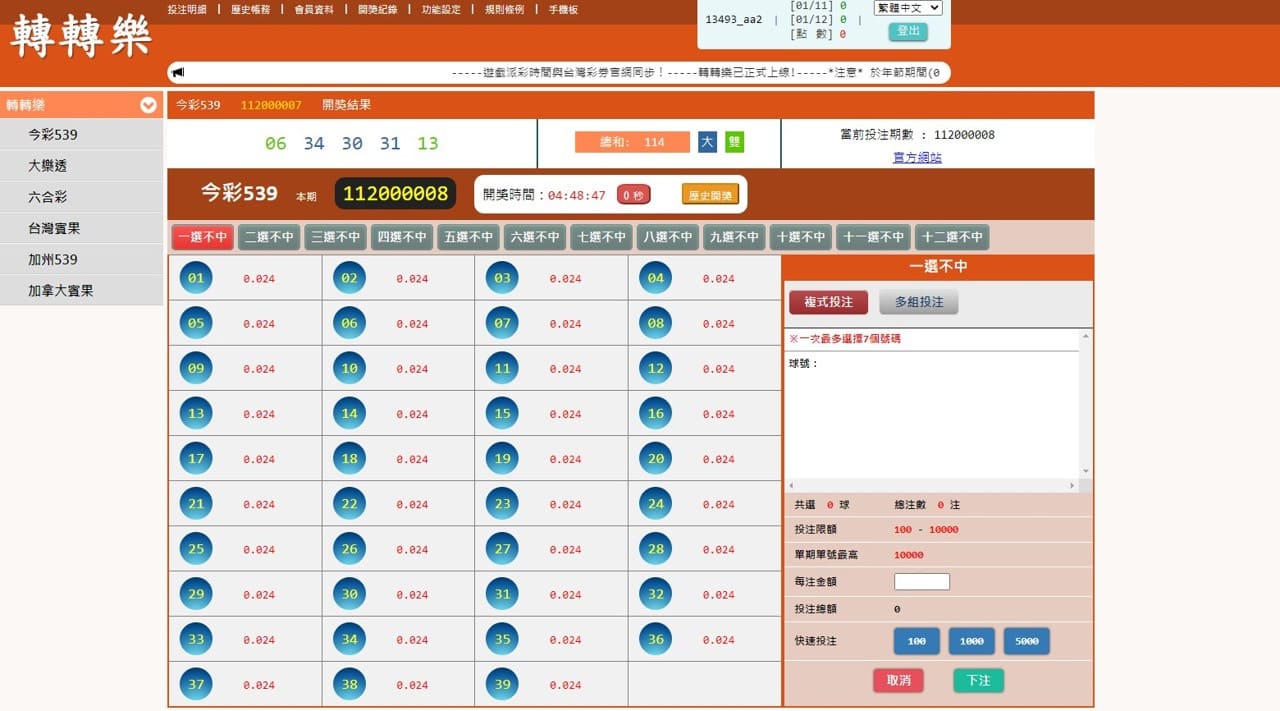Click the green 下注 place bet button
The width and height of the screenshot is (1280, 711).
978,680
